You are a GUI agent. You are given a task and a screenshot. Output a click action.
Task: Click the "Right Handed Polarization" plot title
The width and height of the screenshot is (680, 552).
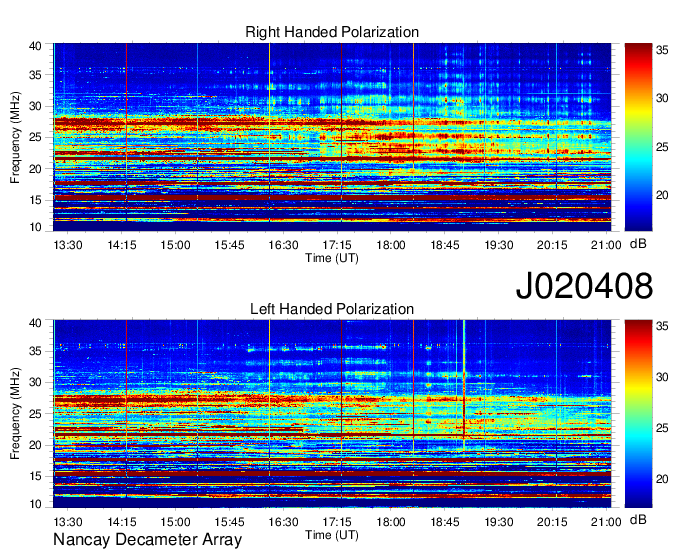pos(332,32)
